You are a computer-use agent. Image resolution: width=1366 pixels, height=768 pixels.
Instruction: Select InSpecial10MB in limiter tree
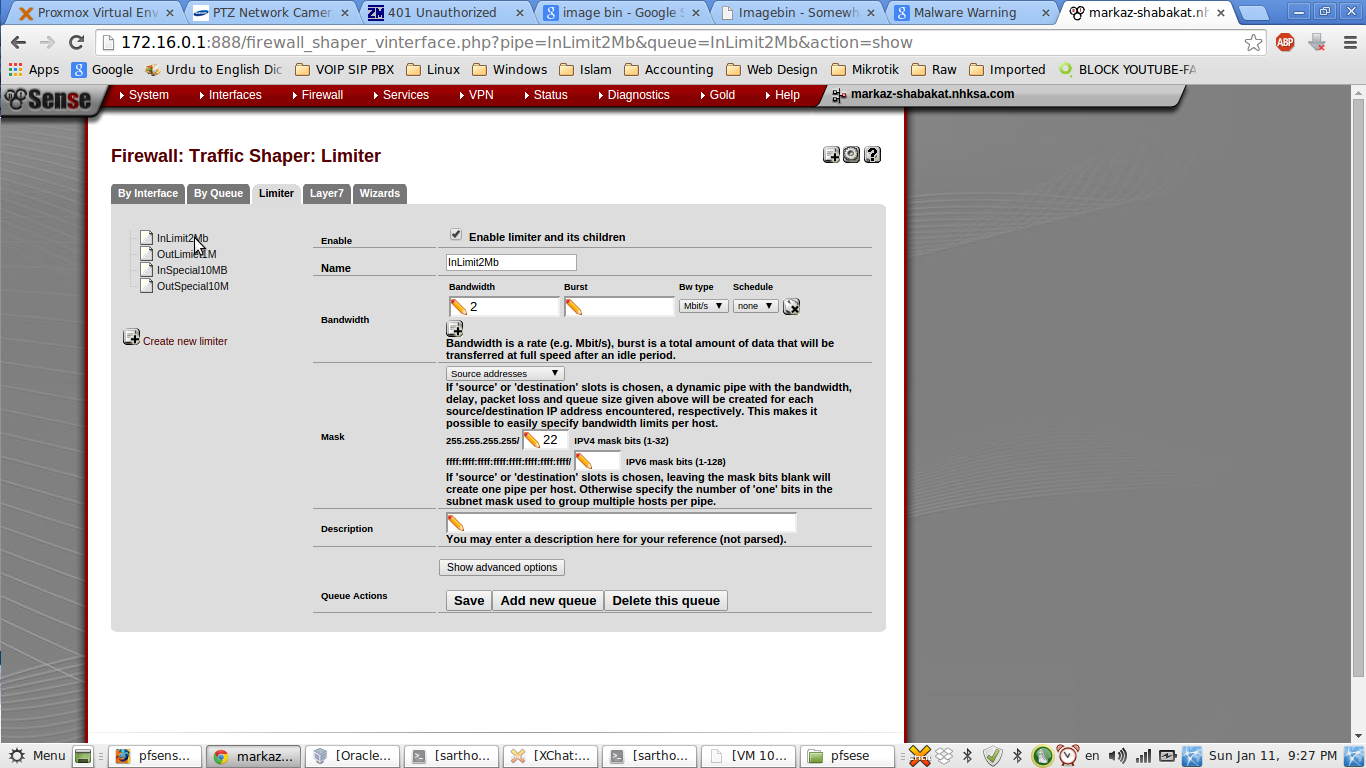pyautogui.click(x=192, y=270)
